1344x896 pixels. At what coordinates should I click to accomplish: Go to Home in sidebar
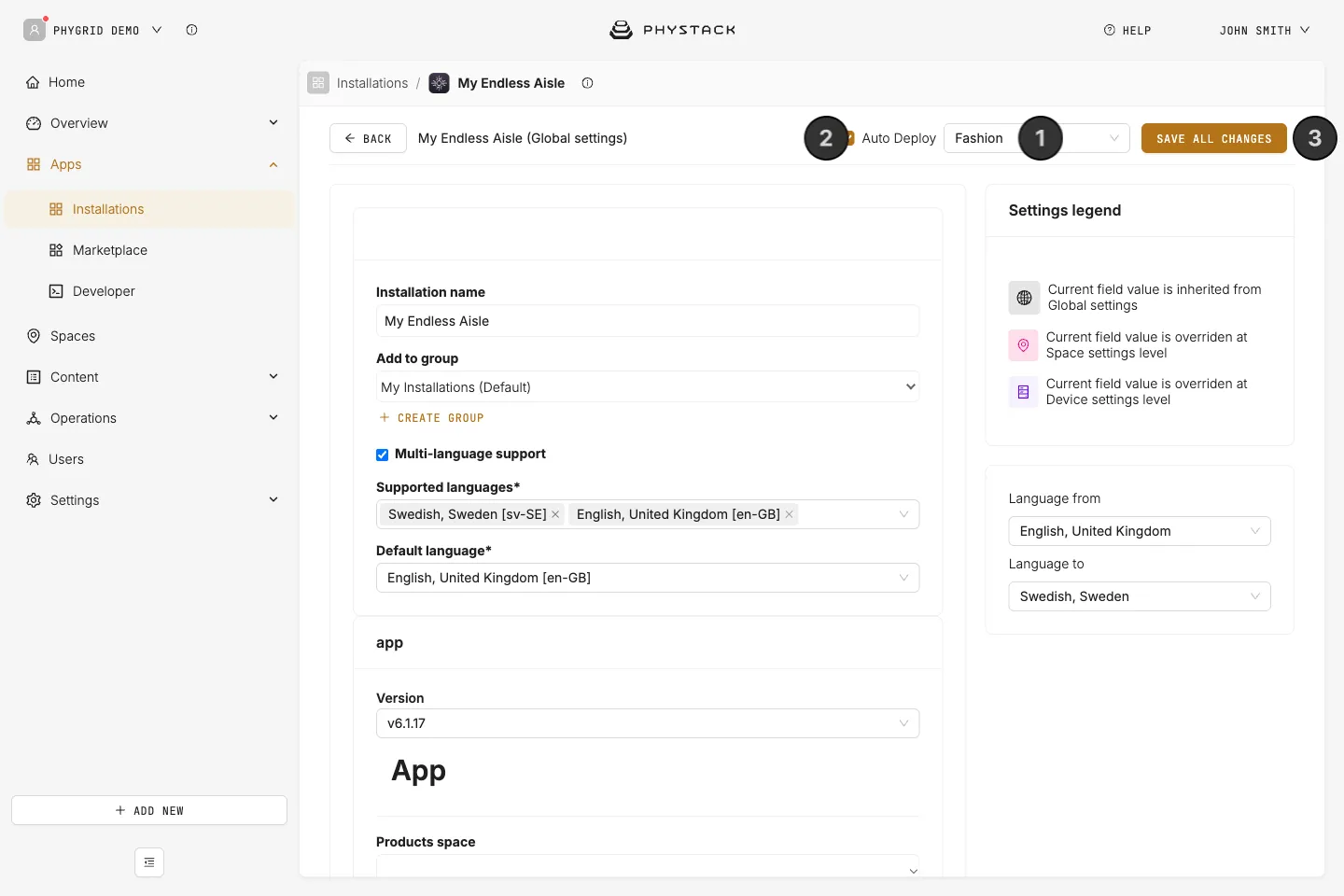(x=149, y=82)
